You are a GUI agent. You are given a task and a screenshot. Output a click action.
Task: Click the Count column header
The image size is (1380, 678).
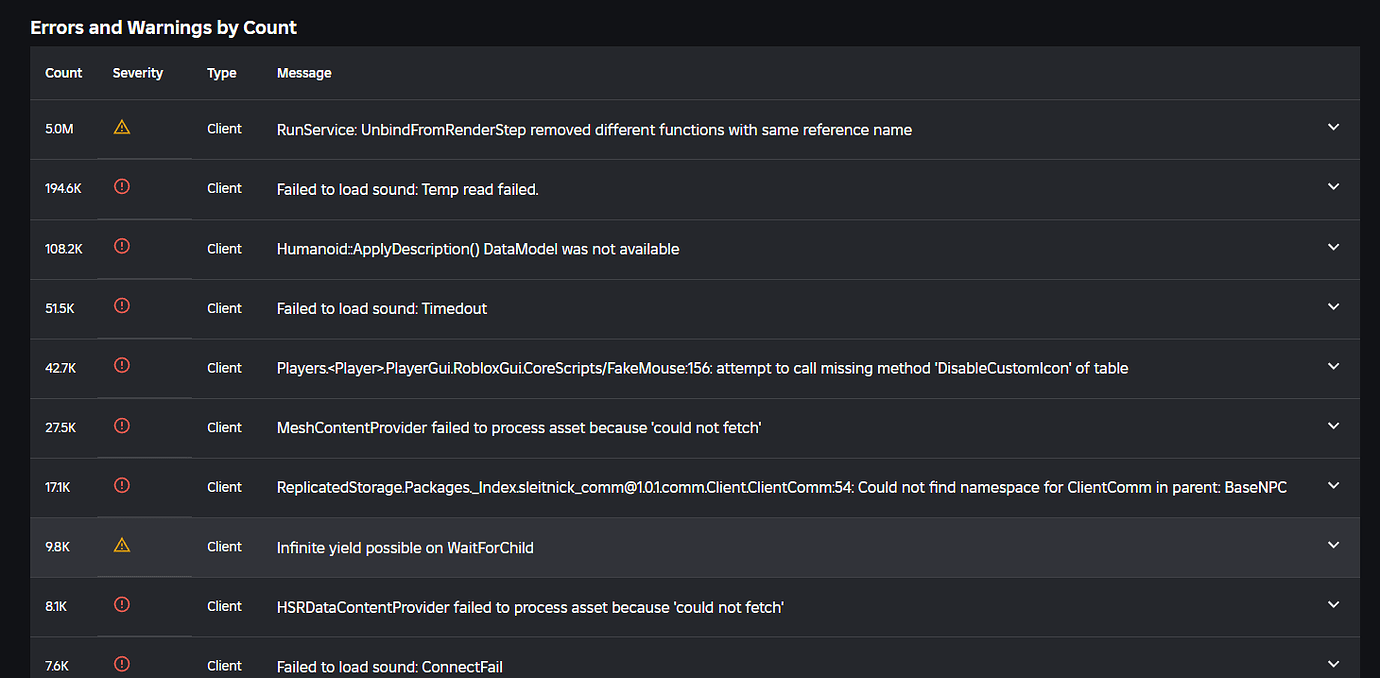tap(63, 72)
